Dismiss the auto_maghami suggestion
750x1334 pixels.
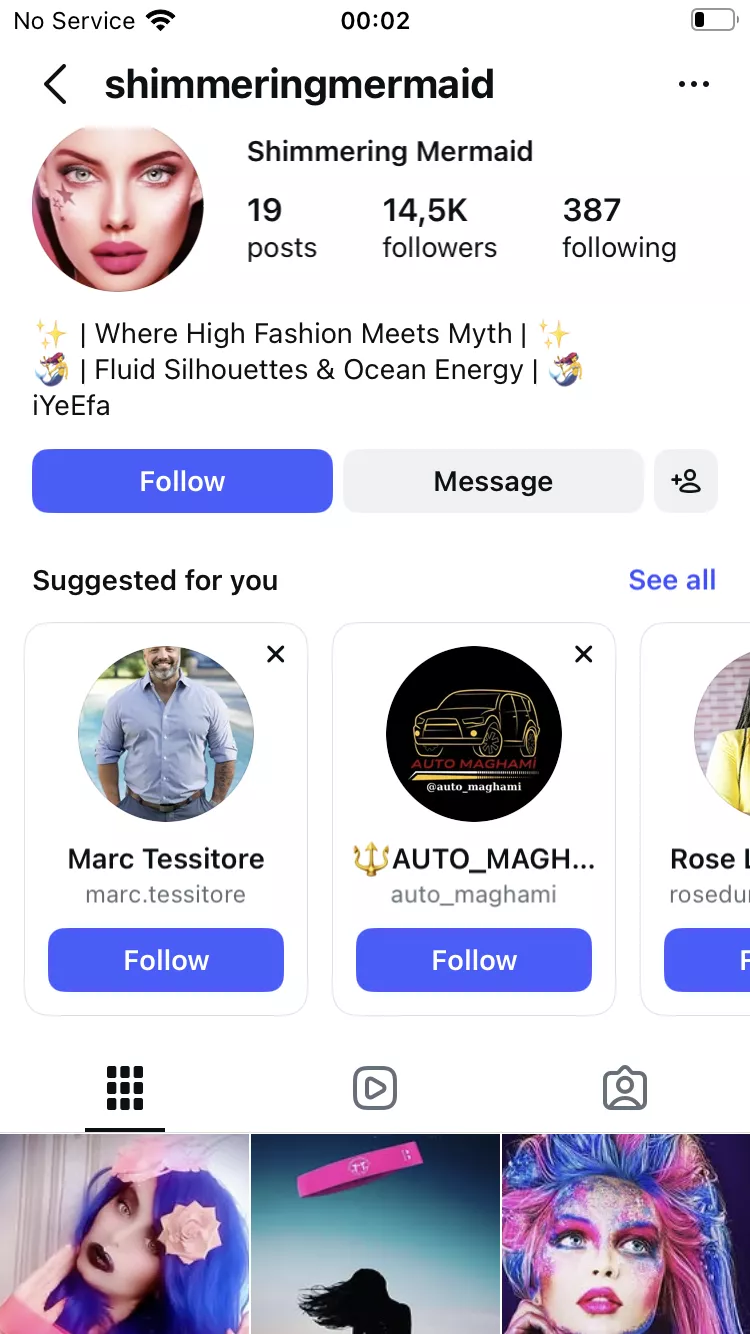point(584,654)
